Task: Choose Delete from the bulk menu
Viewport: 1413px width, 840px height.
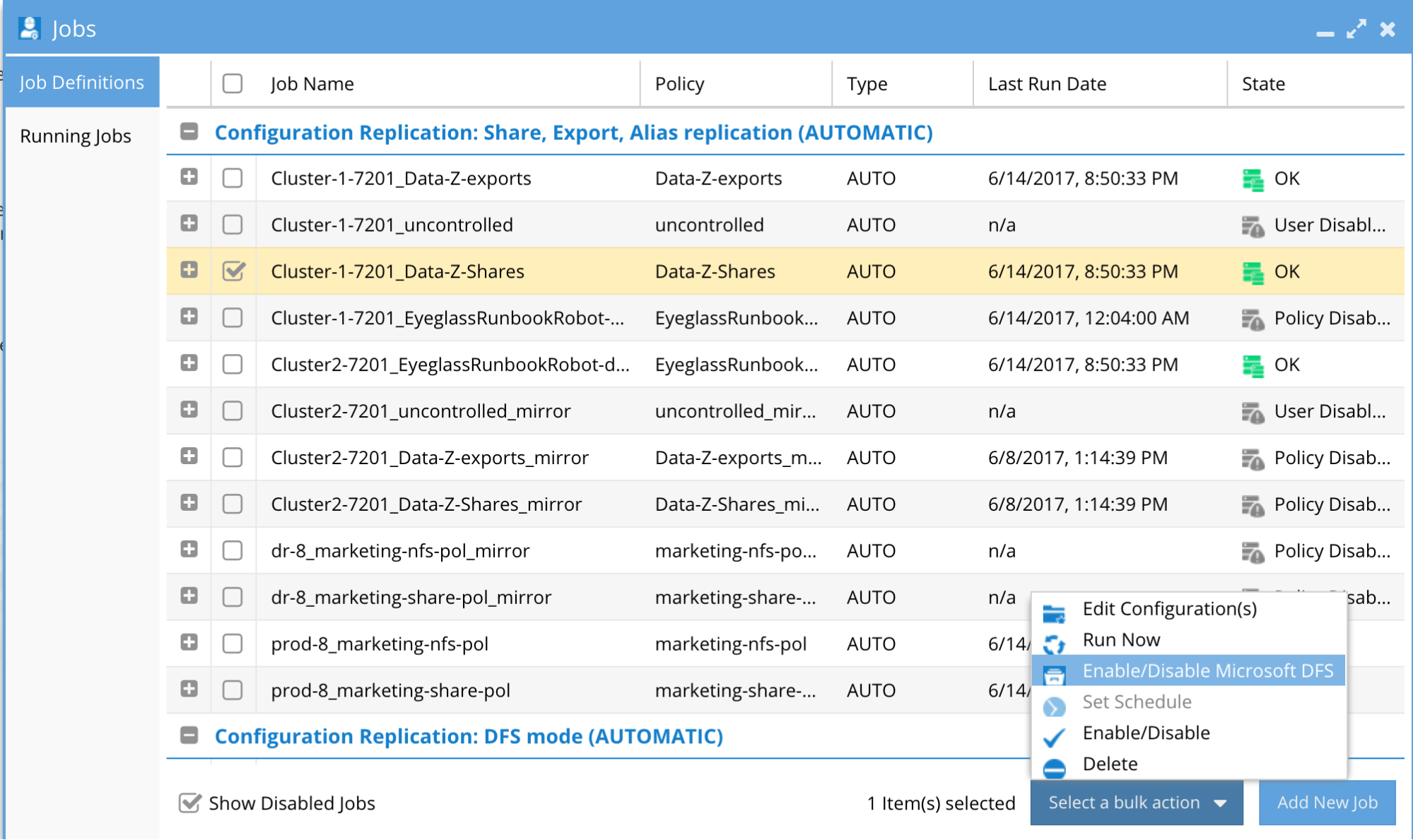Action: click(x=1188, y=764)
